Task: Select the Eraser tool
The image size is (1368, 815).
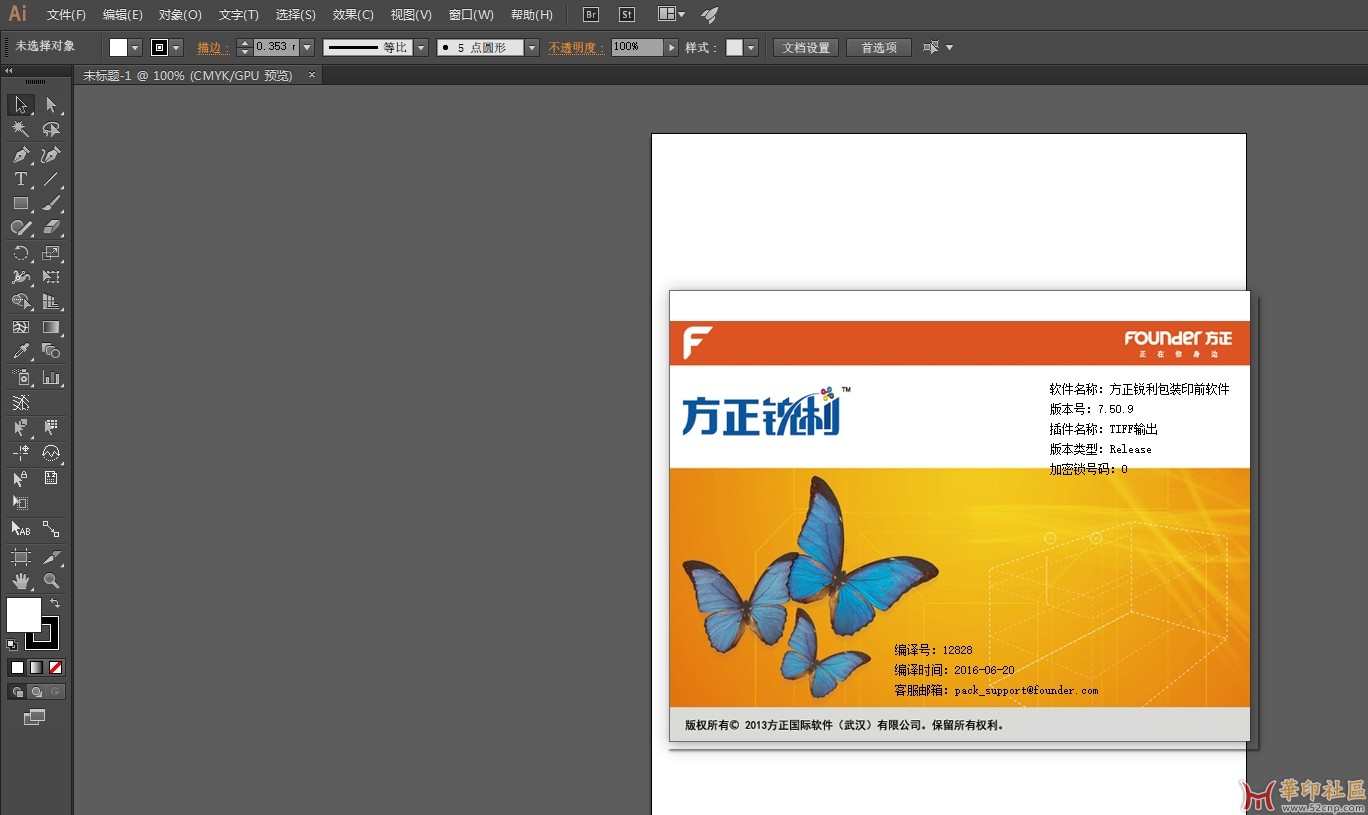Action: pos(51,228)
